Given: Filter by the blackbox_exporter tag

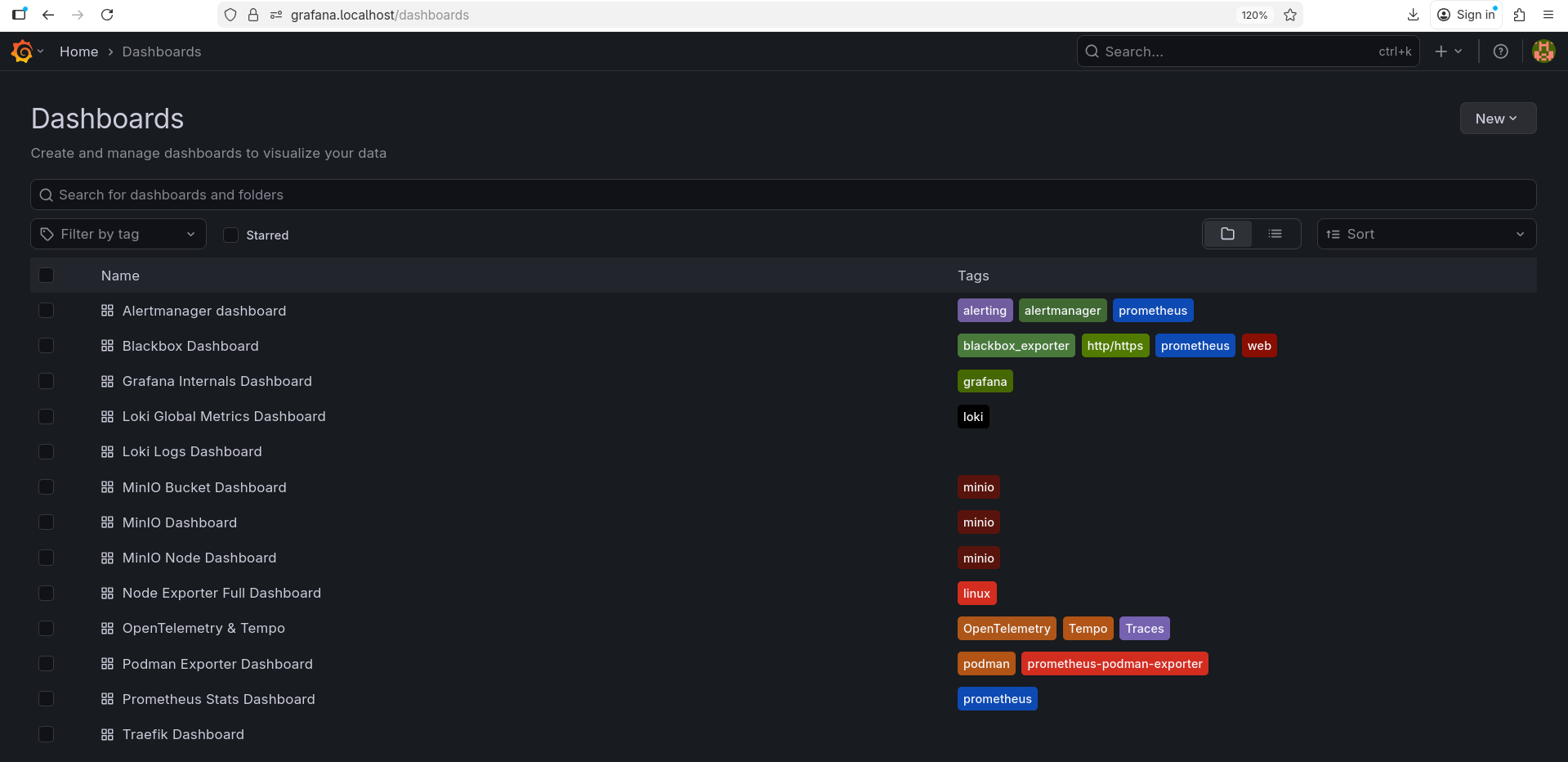Looking at the screenshot, I should (1016, 346).
